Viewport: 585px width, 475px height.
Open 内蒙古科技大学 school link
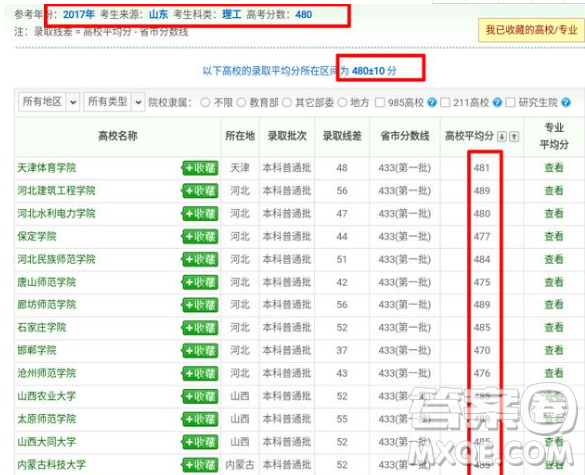51,465
